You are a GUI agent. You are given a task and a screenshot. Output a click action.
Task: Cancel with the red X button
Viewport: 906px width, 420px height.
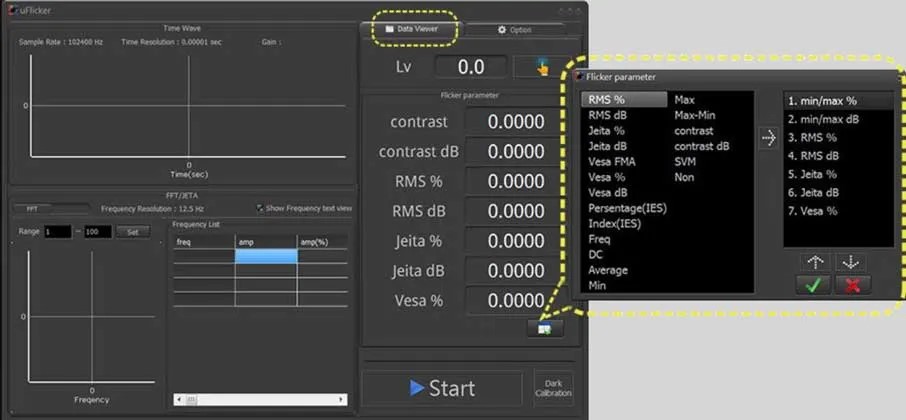pos(852,285)
